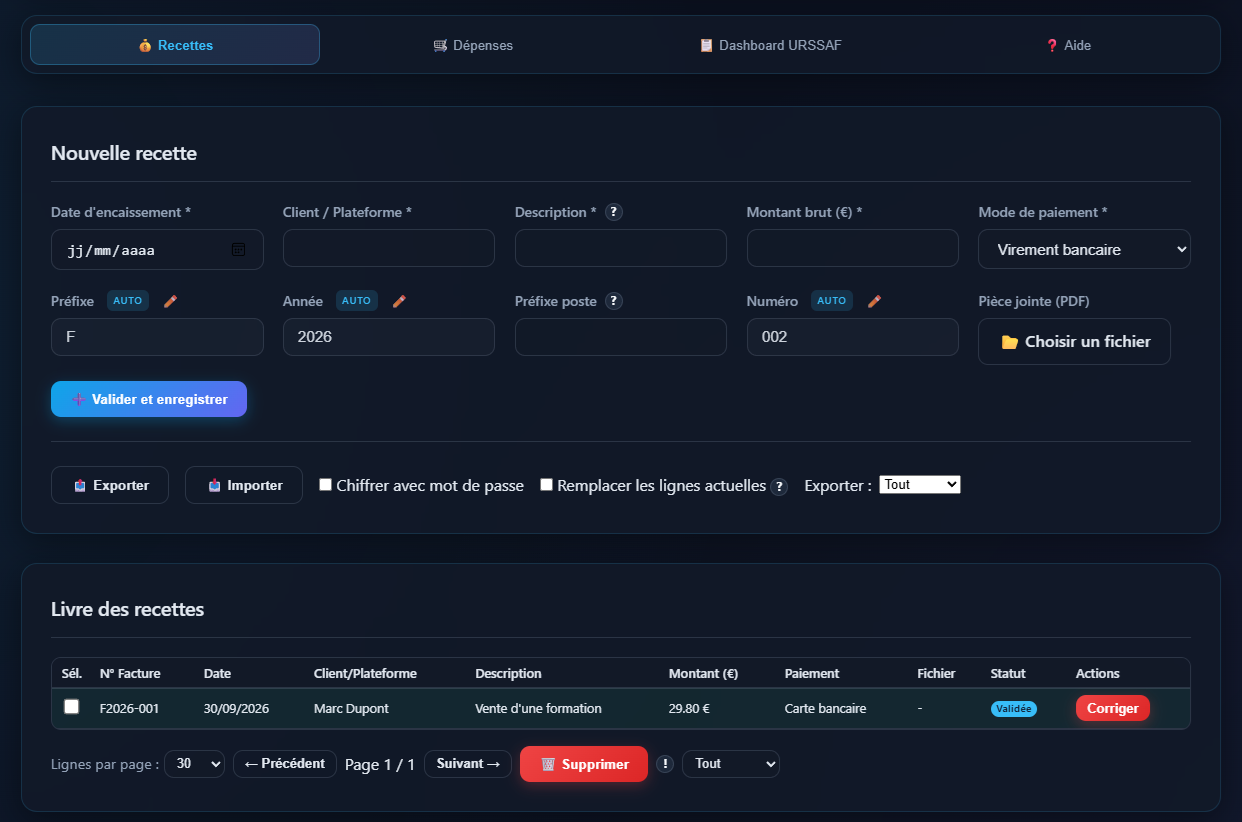The width and height of the screenshot is (1242, 822).
Task: Switch to the Recettes tab
Action: click(x=175, y=45)
